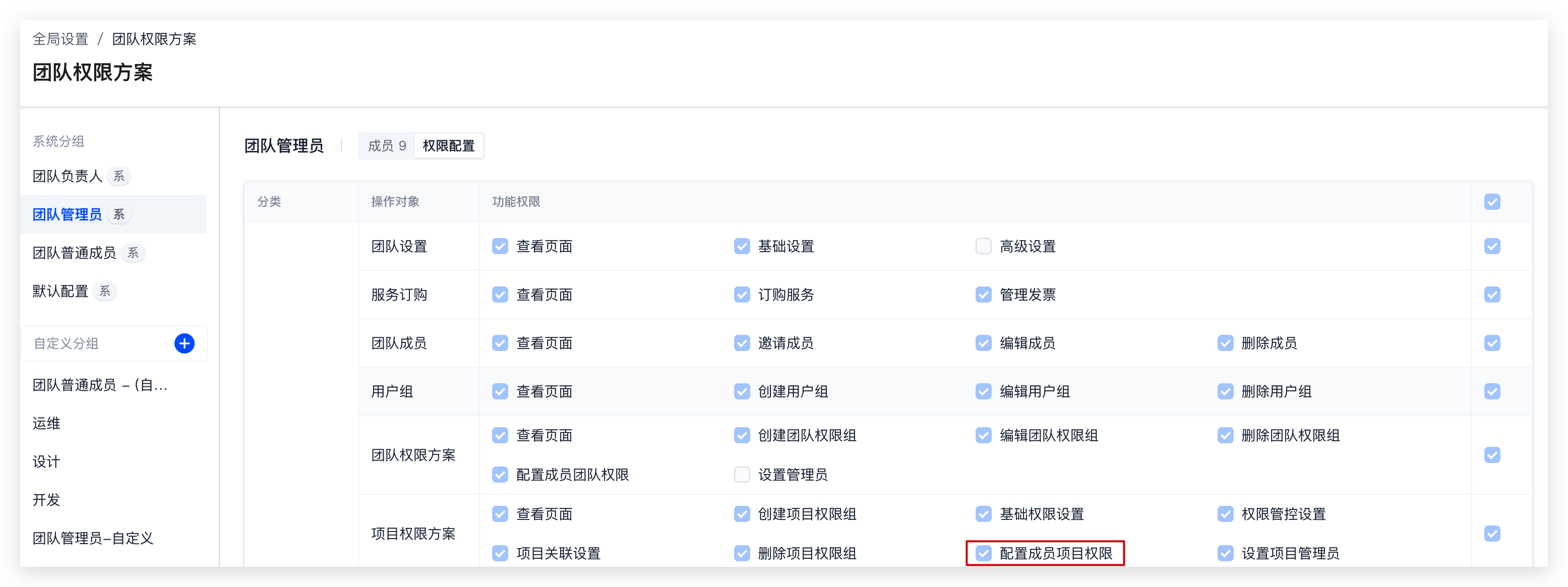
Task: Uncheck 邀请成员 permission
Action: (741, 343)
